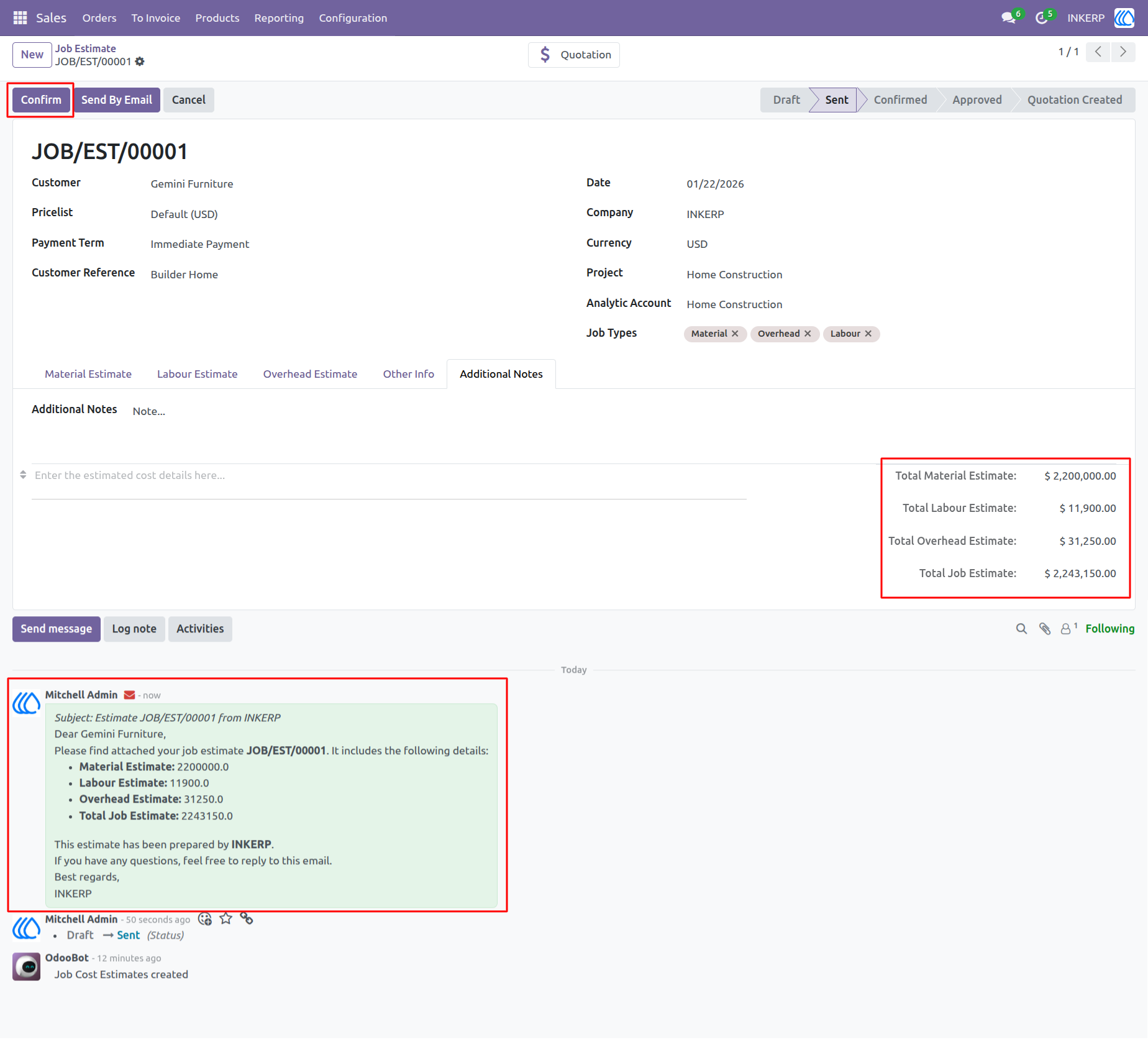Select the Confirmed status stage
Viewport: 1148px width, 1040px height.
pyautogui.click(x=900, y=100)
